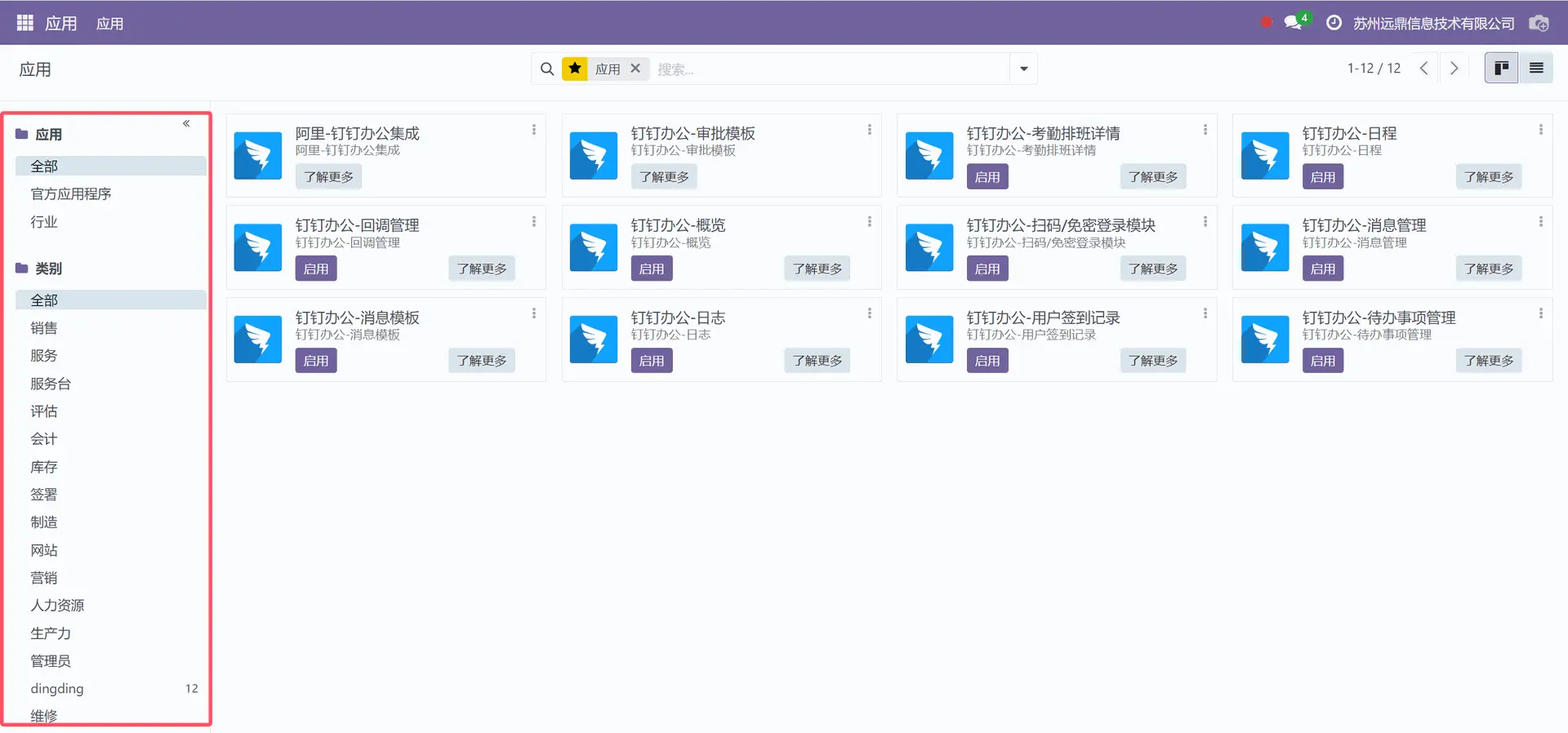Select 生产力 category in sidebar
The width and height of the screenshot is (1568, 733).
click(51, 633)
